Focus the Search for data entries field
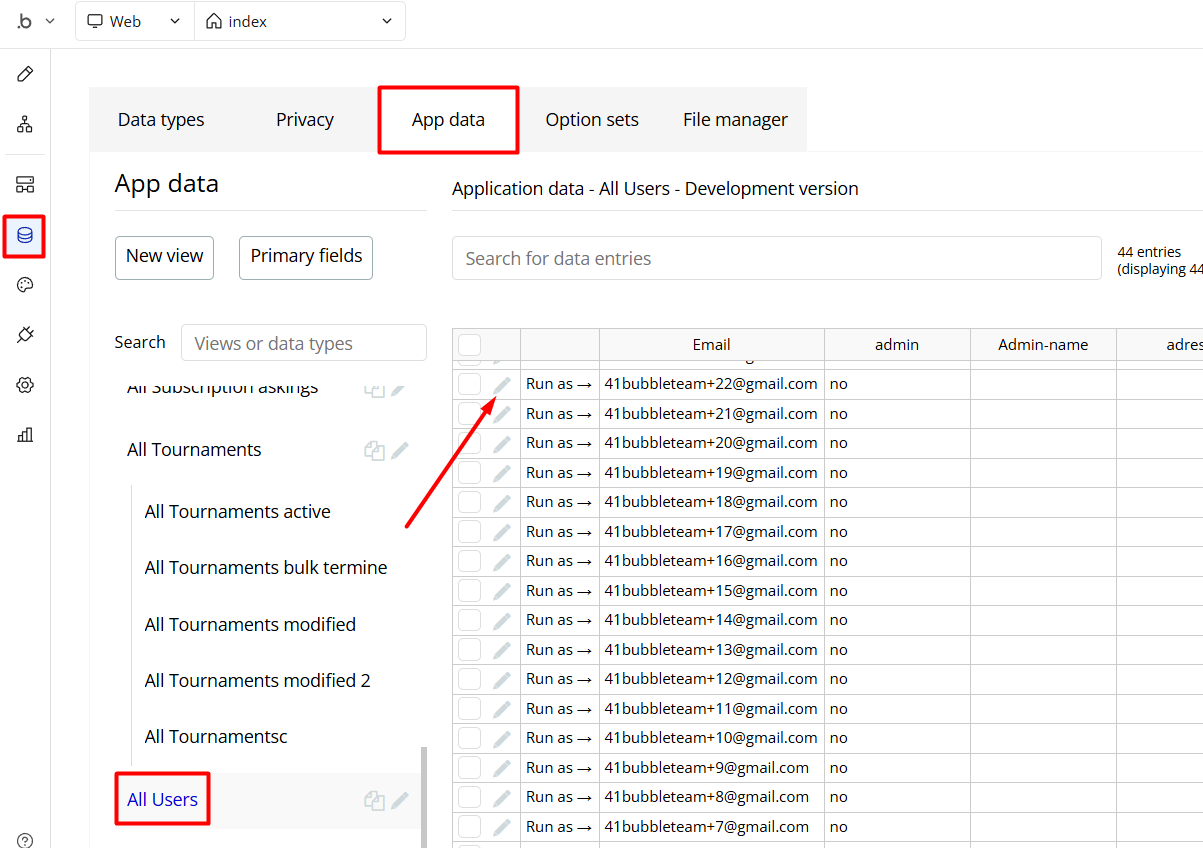The image size is (1203, 848). [x=776, y=259]
